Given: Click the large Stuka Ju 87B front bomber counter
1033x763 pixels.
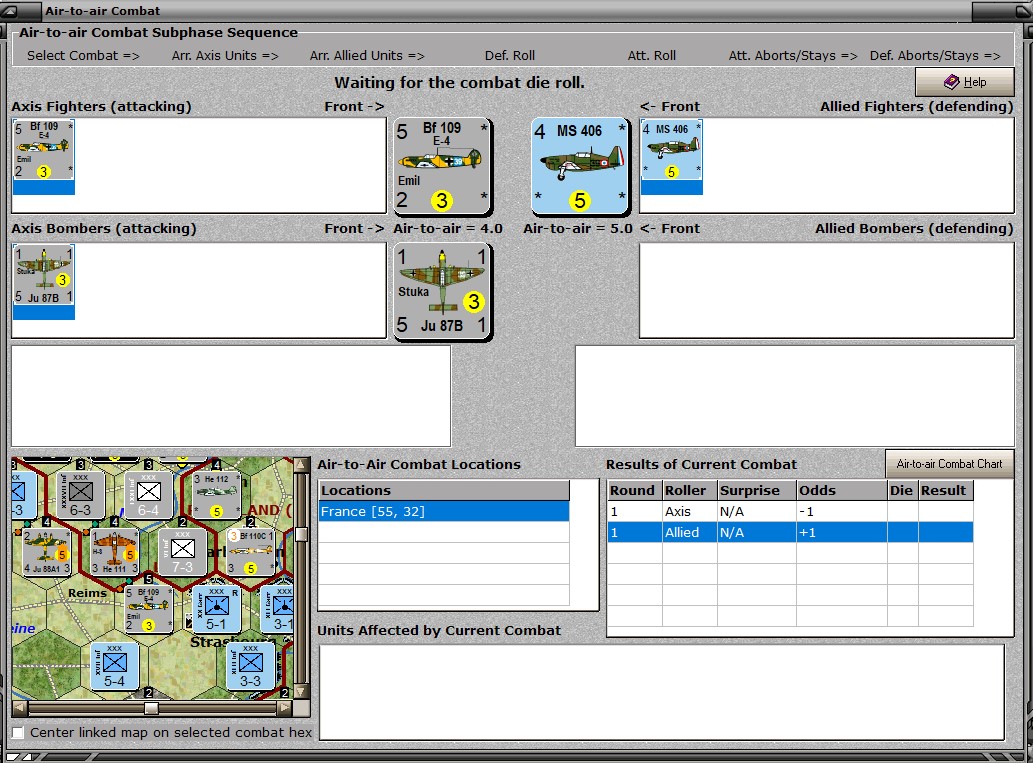Looking at the screenshot, I should coord(442,291).
